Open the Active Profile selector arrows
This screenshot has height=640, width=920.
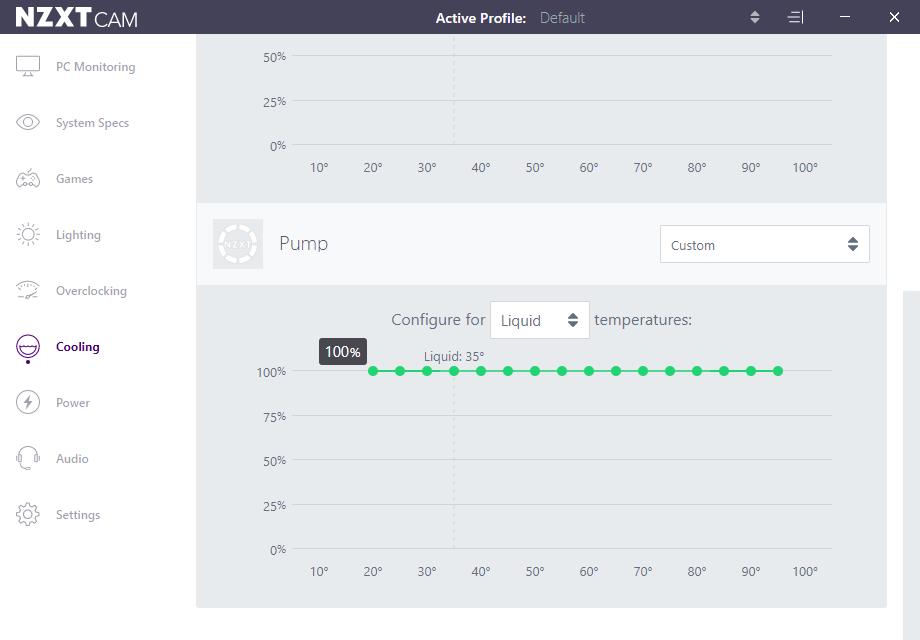coord(755,18)
